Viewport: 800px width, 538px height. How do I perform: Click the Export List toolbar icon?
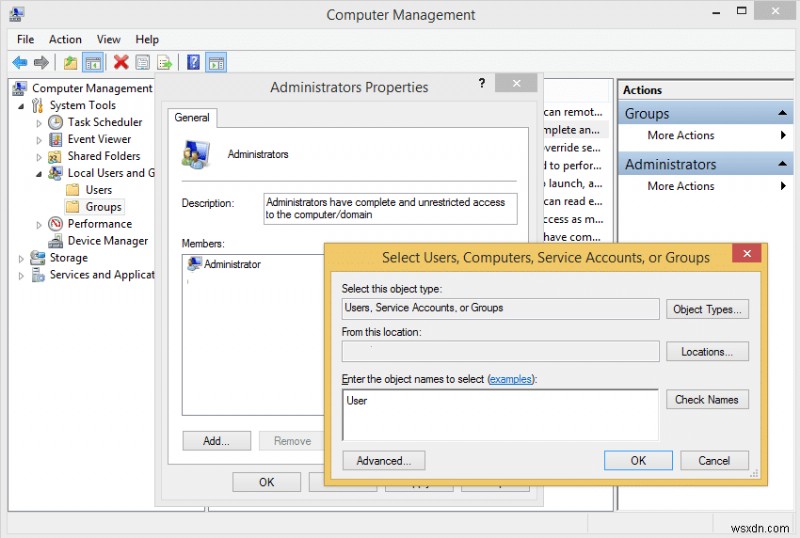click(164, 62)
